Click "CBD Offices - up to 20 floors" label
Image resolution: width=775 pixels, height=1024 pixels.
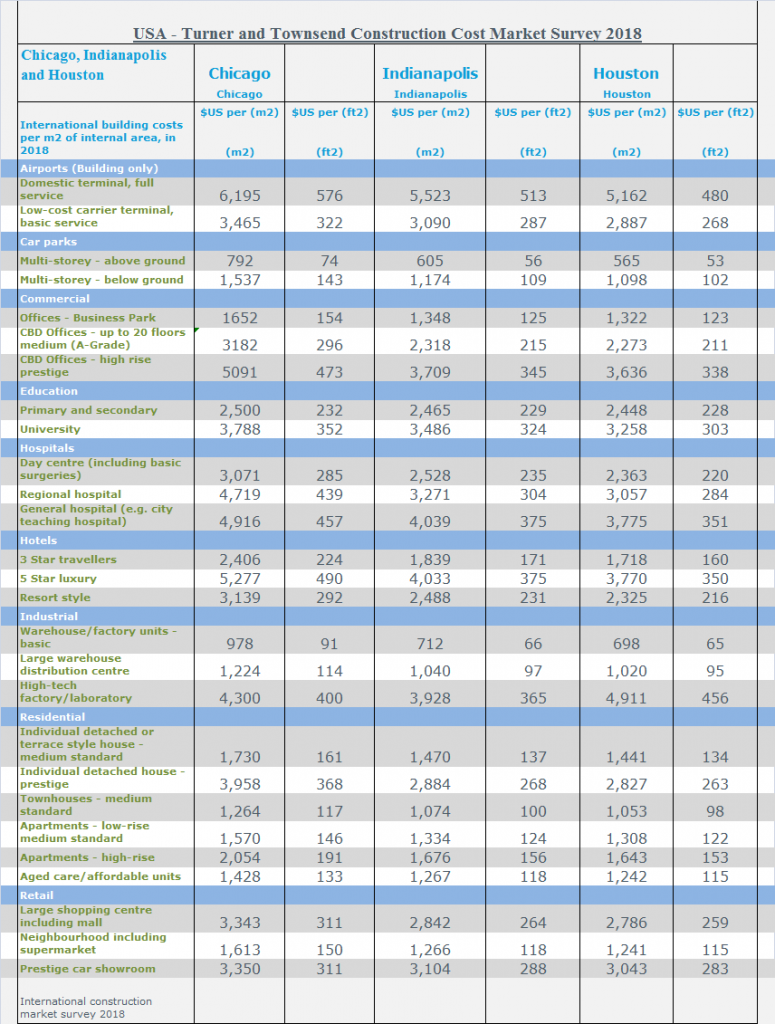tap(103, 338)
